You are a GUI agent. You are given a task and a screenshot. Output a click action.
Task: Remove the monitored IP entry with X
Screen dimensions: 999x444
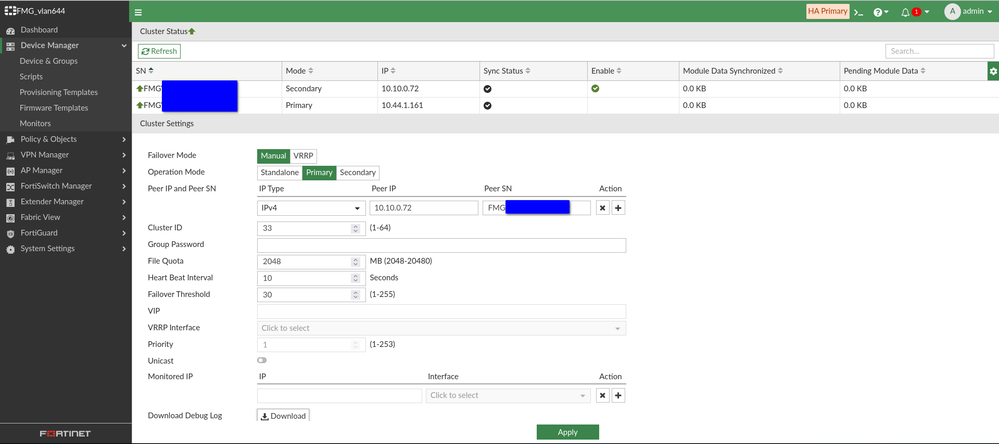click(603, 396)
